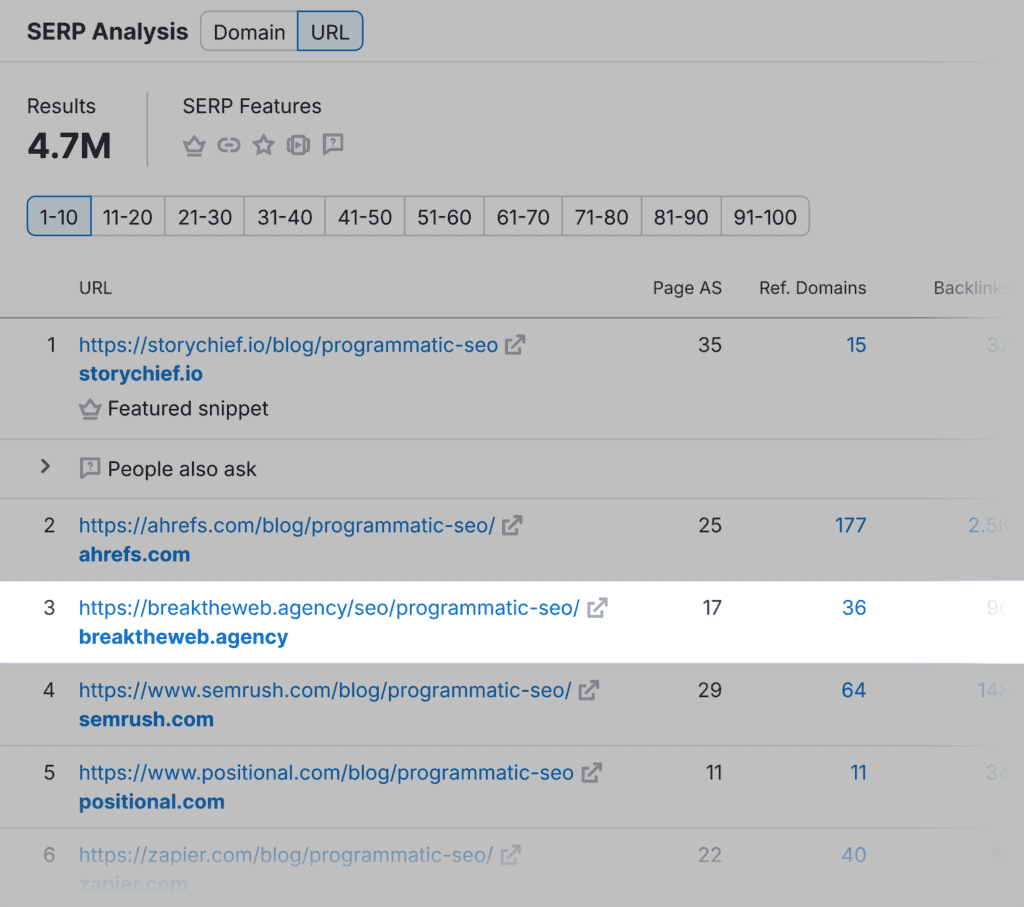Go to the 51-60 results range
The width and height of the screenshot is (1024, 907).
(x=444, y=217)
